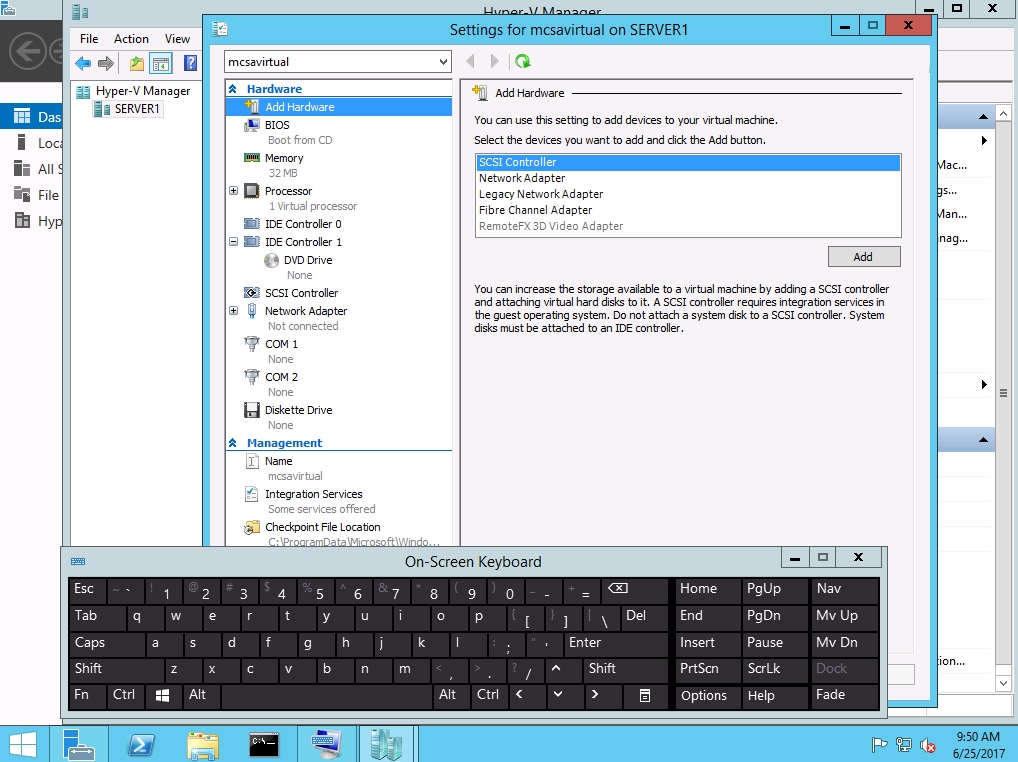Click the Windows logo key on keyboard
Screen dimensions: 1018x762
point(162,696)
